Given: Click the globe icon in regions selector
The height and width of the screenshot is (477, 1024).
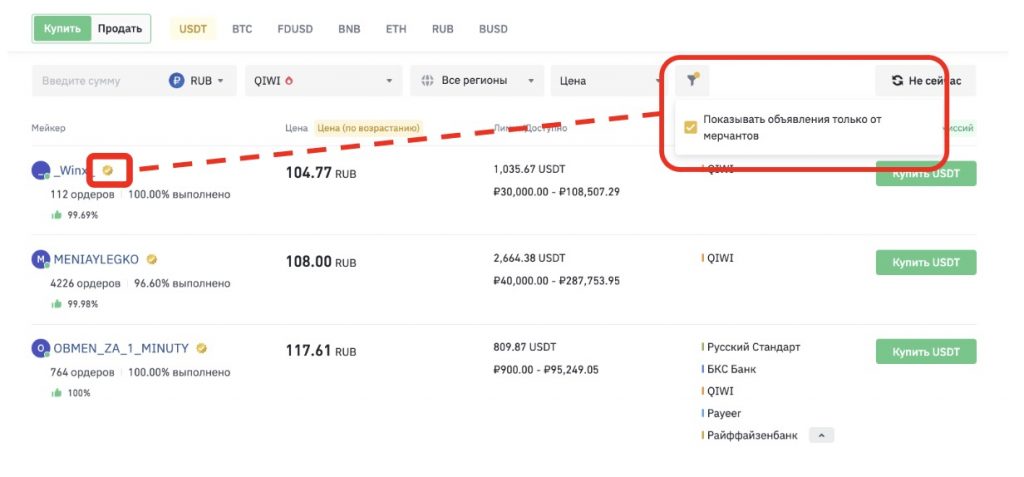Looking at the screenshot, I should click(428, 81).
